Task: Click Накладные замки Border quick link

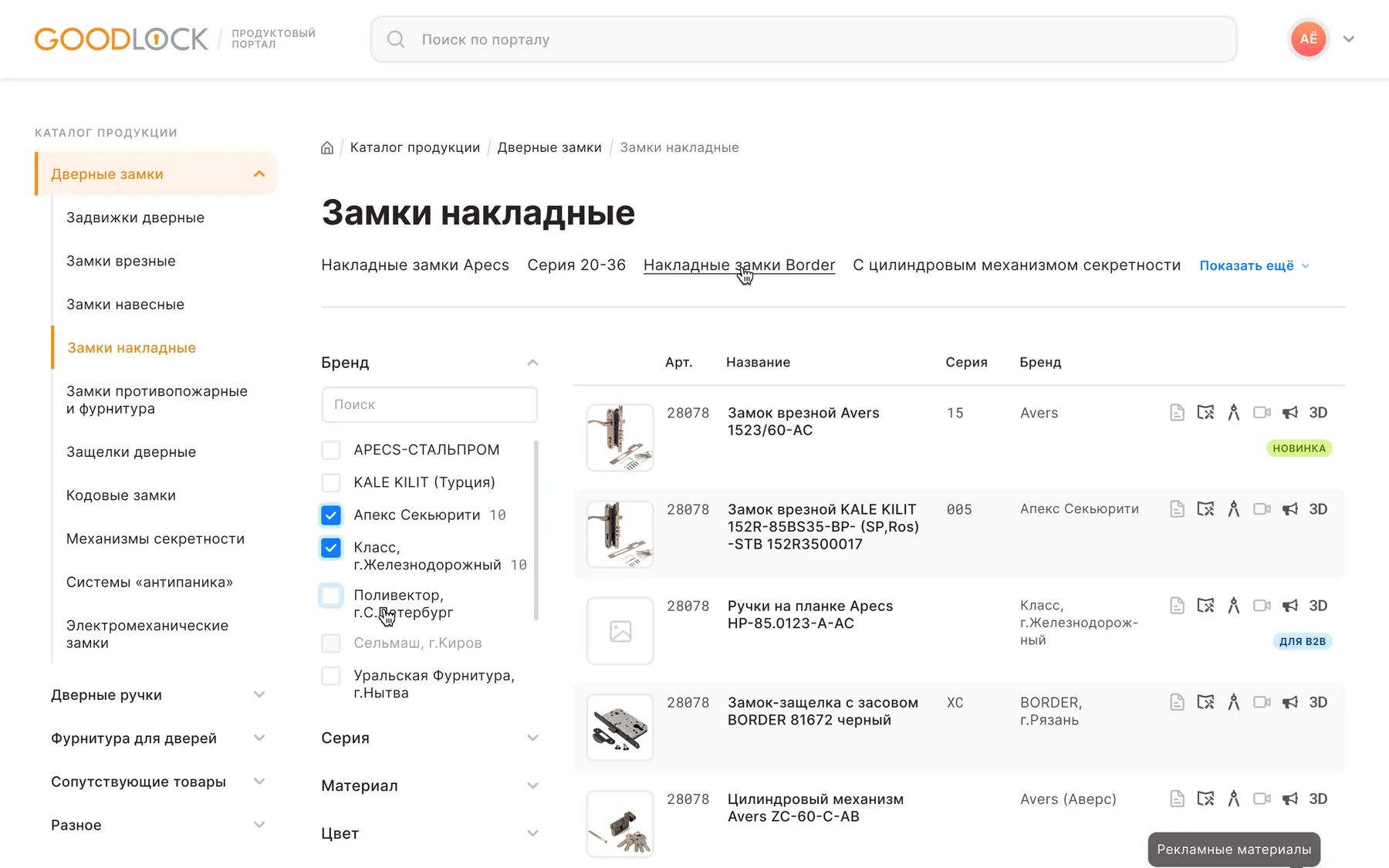Action: pos(739,265)
